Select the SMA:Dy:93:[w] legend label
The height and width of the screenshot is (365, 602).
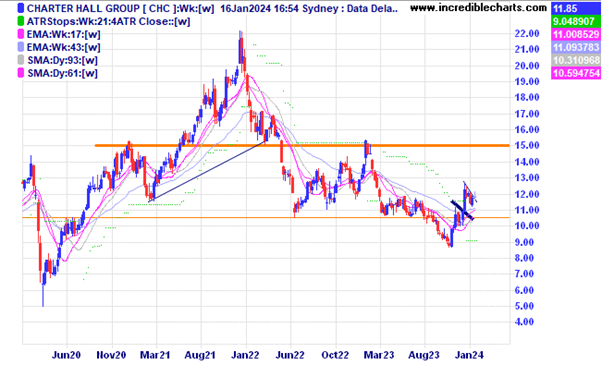[x=62, y=60]
